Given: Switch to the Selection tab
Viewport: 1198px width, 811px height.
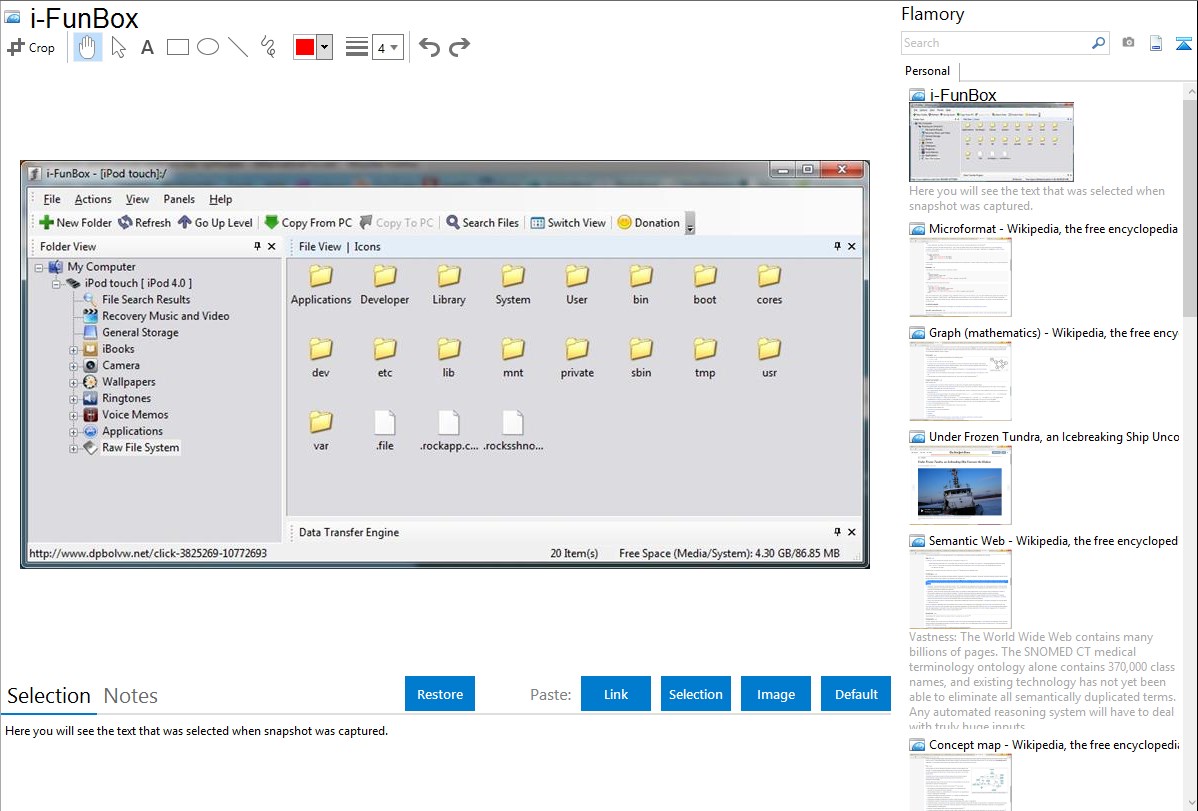Looking at the screenshot, I should [49, 696].
